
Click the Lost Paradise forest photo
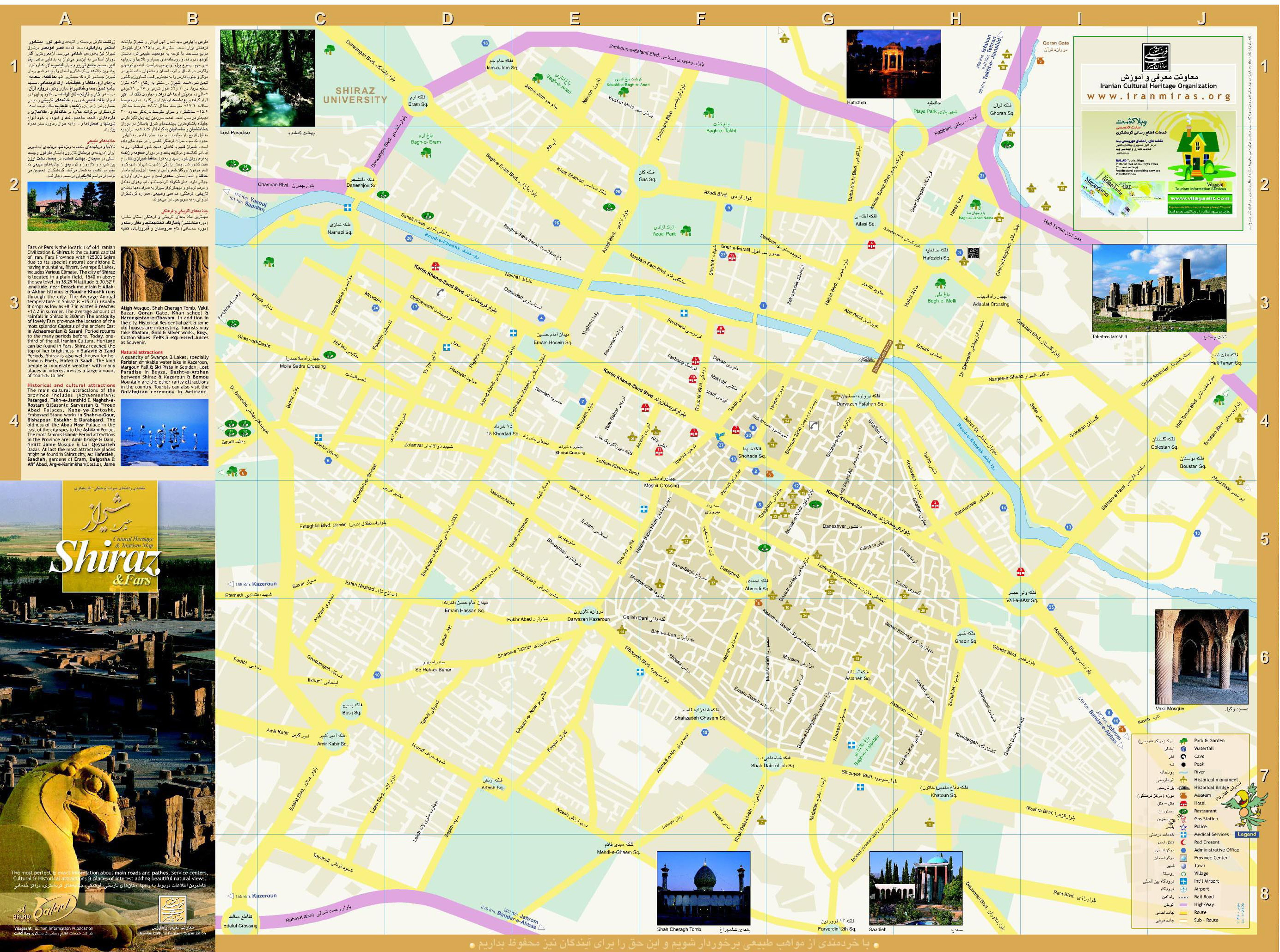[x=267, y=78]
